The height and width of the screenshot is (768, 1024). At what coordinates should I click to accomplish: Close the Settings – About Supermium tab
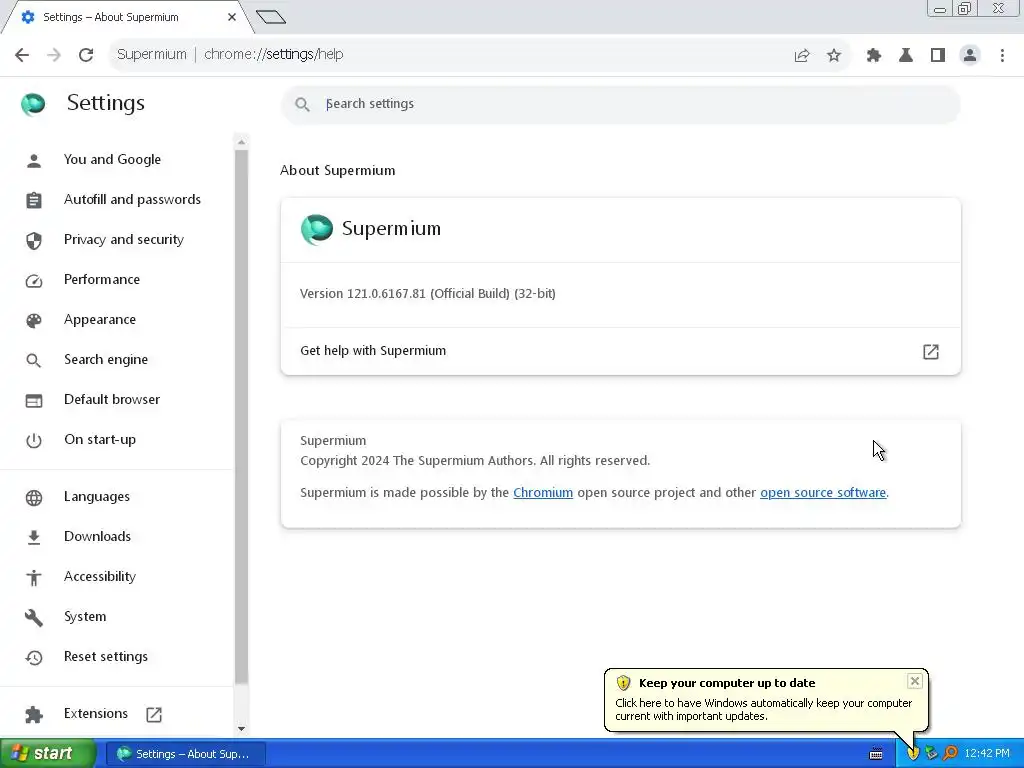tap(232, 17)
